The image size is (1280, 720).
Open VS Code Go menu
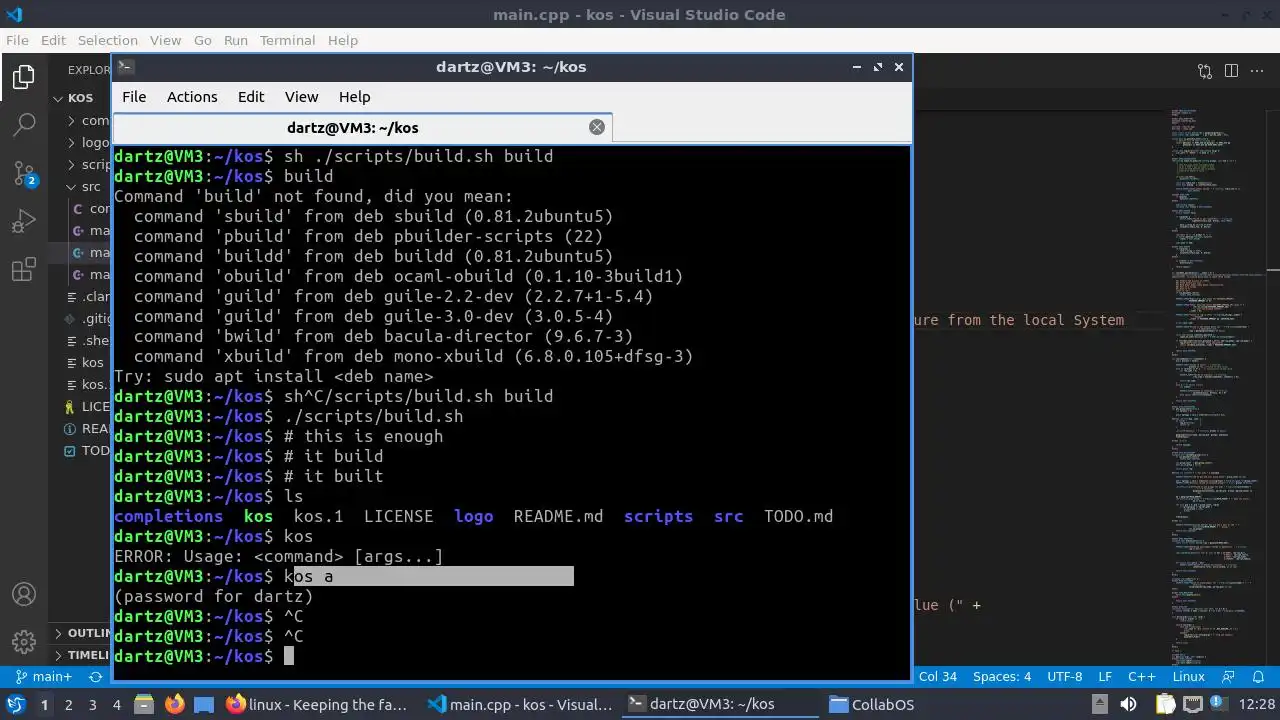(x=203, y=40)
